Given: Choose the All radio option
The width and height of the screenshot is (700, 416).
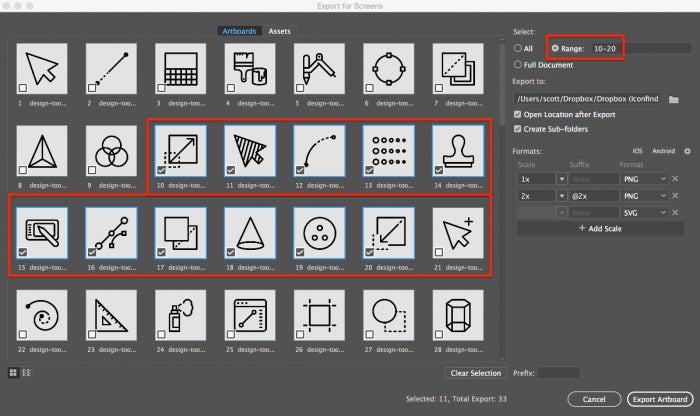Looking at the screenshot, I should tap(518, 48).
